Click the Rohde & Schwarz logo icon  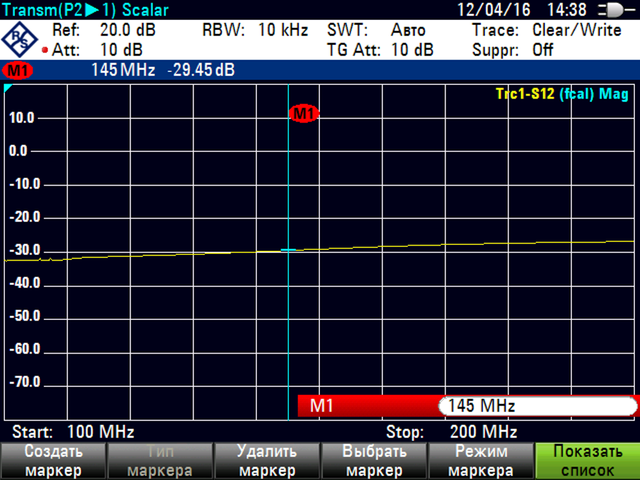[x=20, y=38]
